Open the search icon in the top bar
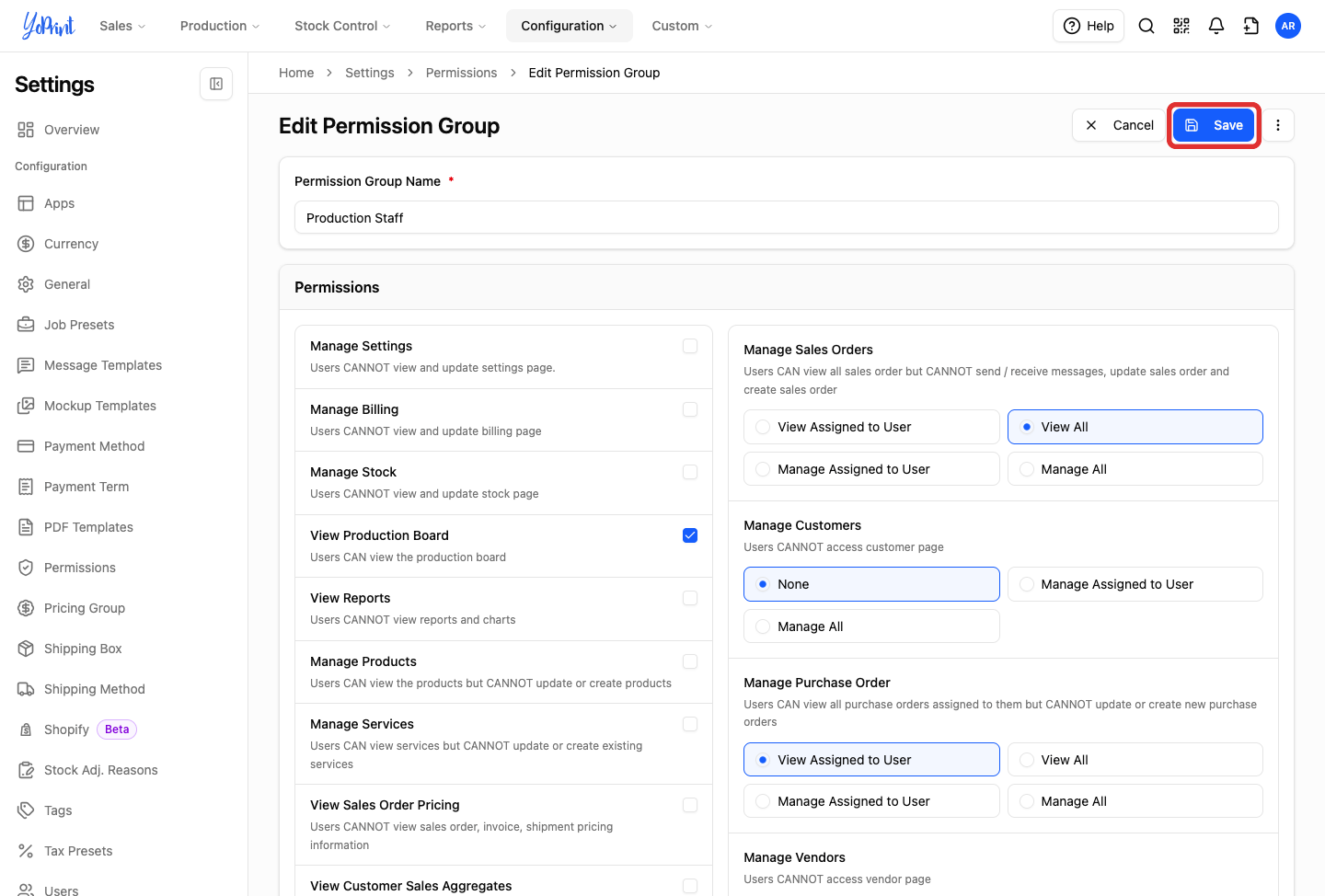 point(1146,26)
